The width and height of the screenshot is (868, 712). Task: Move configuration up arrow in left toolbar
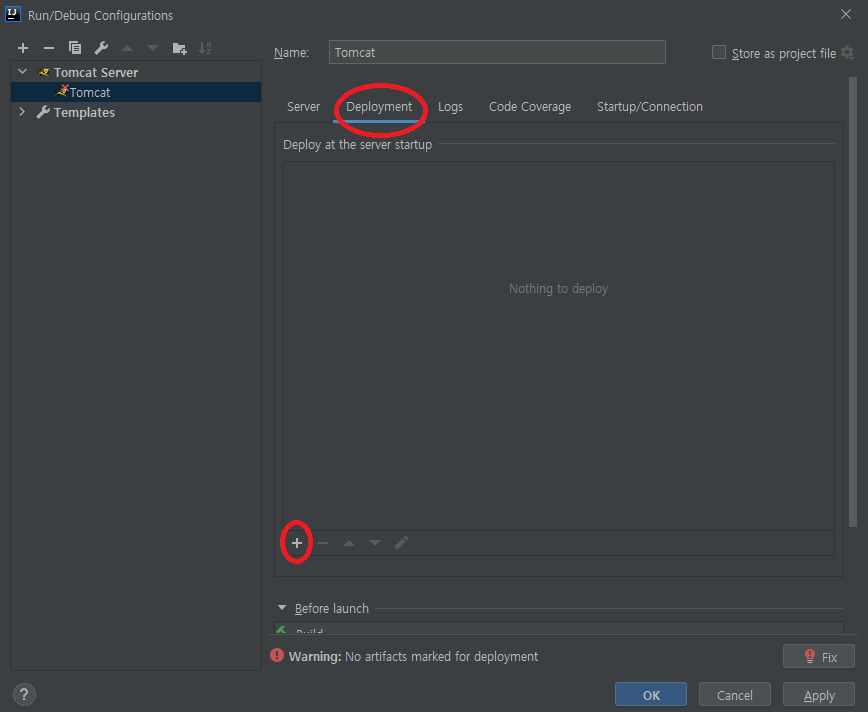coord(127,48)
